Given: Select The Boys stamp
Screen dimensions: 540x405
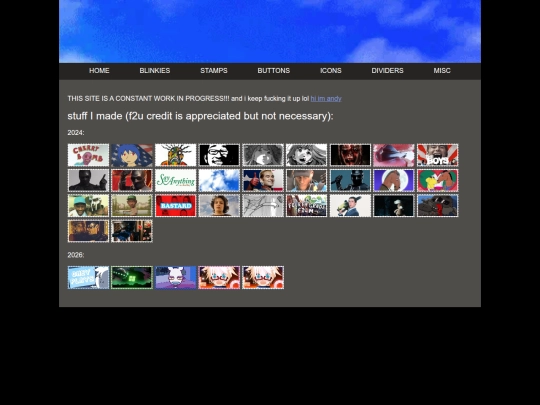Looking at the screenshot, I should coord(438,155).
